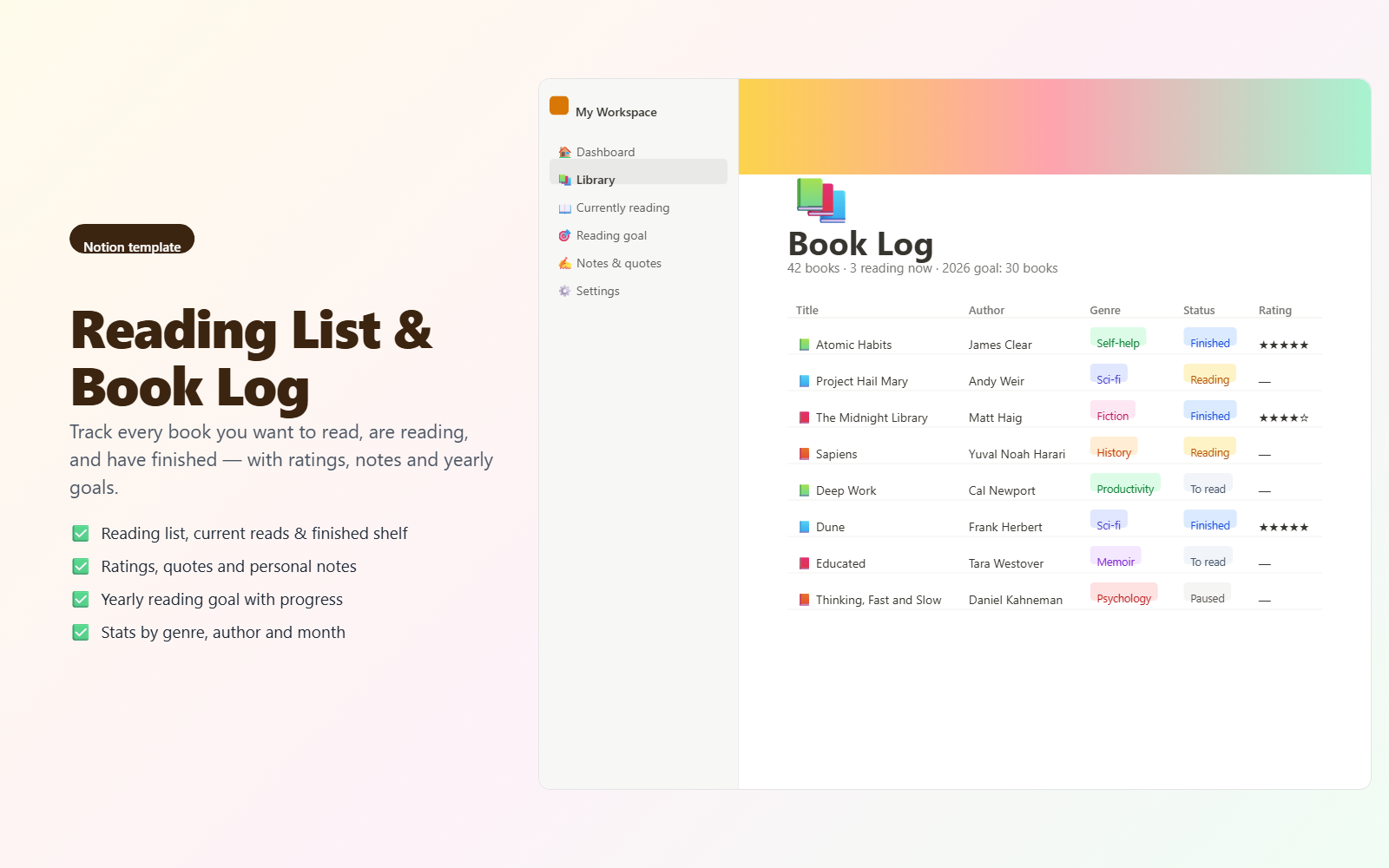Click the Status column header
This screenshot has height=868, width=1389.
(x=1199, y=310)
